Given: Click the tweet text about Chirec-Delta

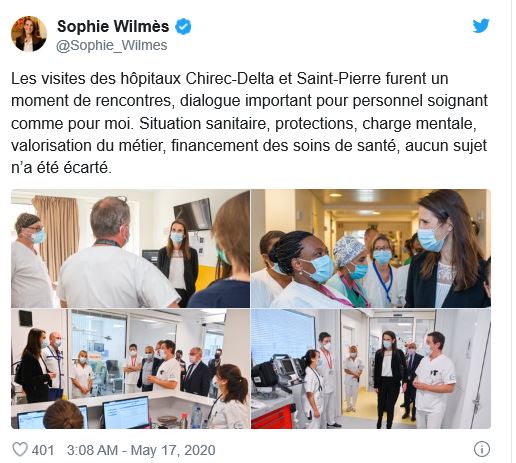Looking at the screenshot, I should pos(249,123).
